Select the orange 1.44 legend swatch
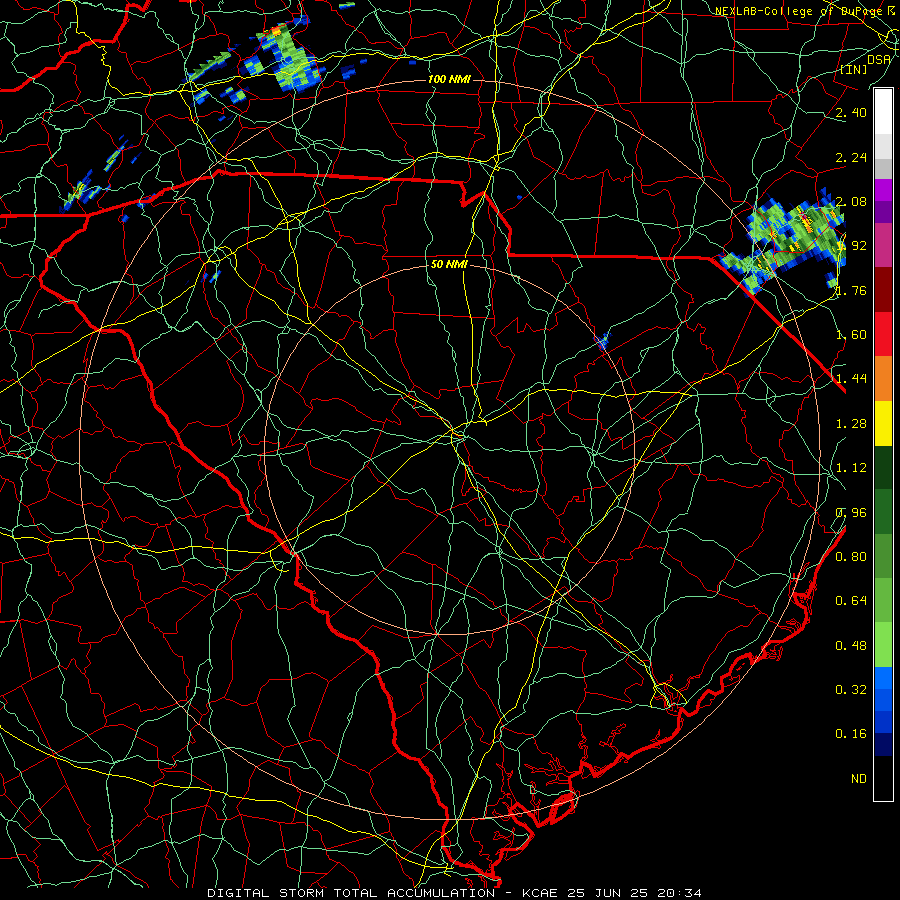The image size is (900, 900). pos(883,379)
